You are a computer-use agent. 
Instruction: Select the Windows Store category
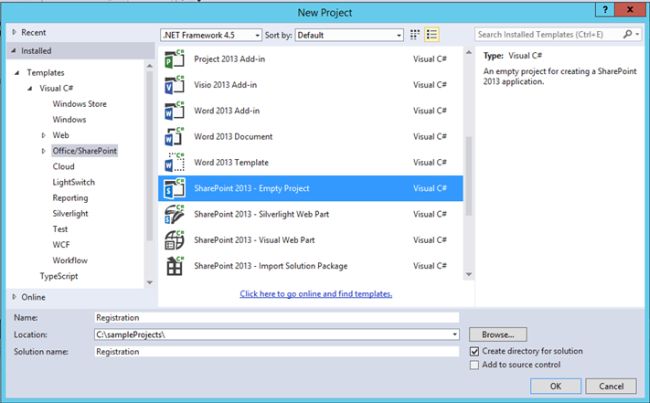pyautogui.click(x=80, y=104)
